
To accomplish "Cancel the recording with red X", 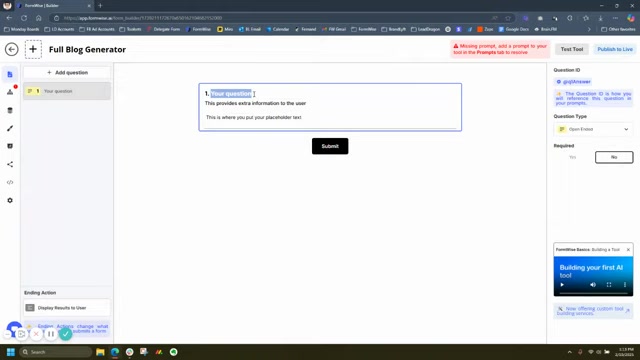I will tap(36, 334).
